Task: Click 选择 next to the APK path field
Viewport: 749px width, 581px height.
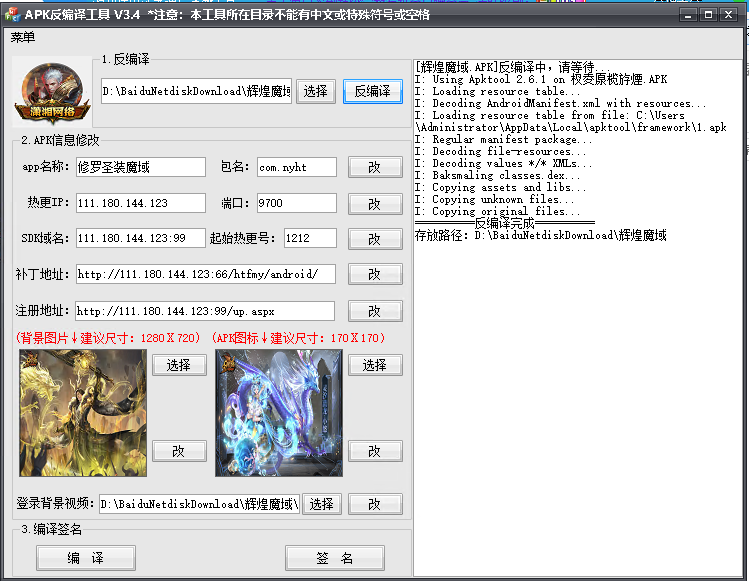Action: (315, 91)
